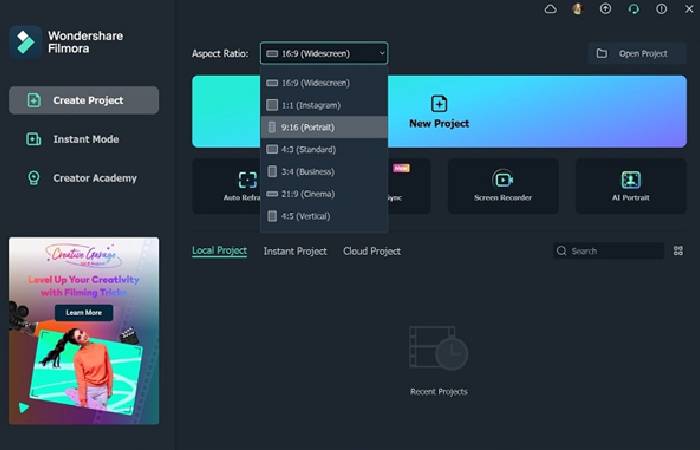Viewport: 700px width, 450px height.
Task: Choose 16:9 (Widescreen) from the list
Action: coord(324,83)
